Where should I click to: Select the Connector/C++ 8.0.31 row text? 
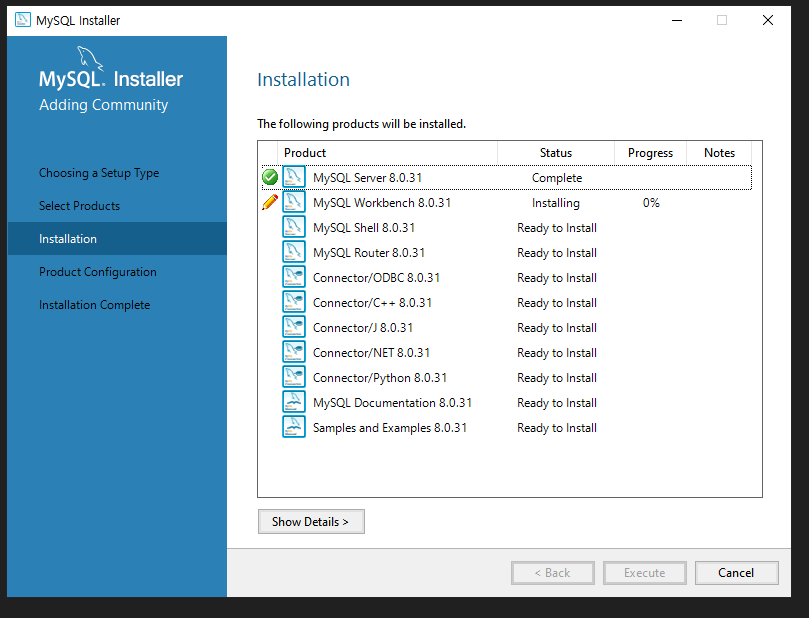click(x=373, y=303)
